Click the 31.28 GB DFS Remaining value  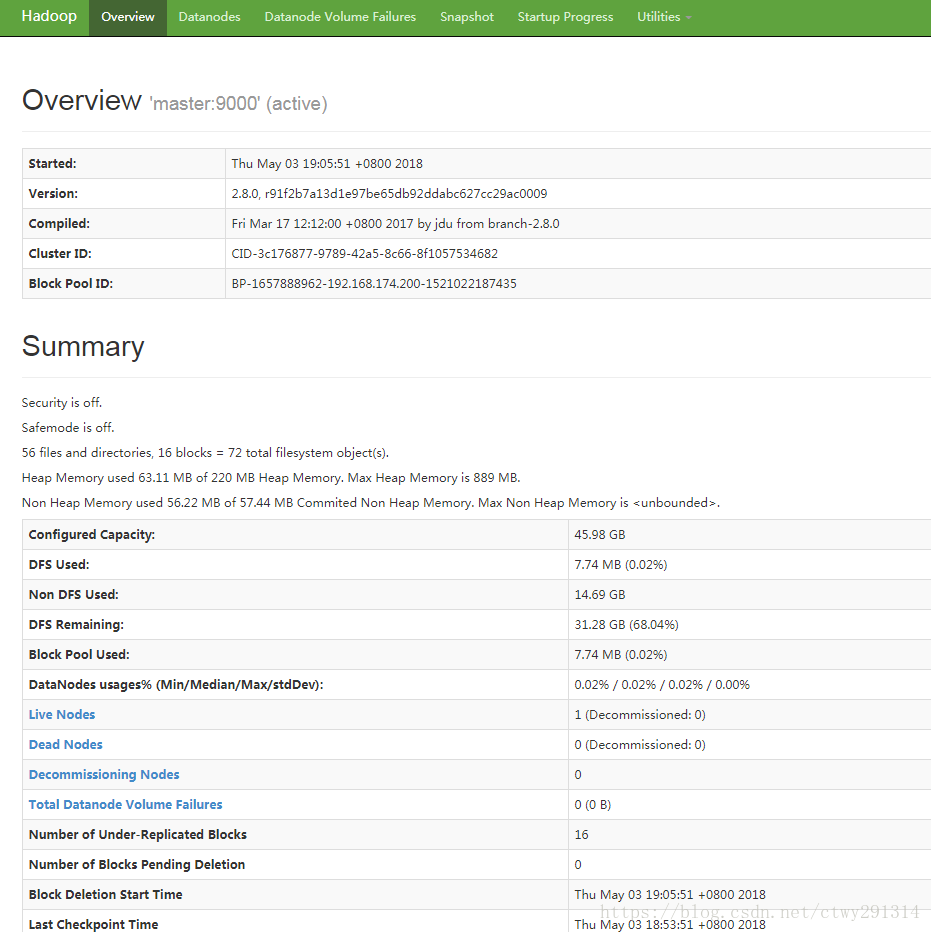click(627, 625)
